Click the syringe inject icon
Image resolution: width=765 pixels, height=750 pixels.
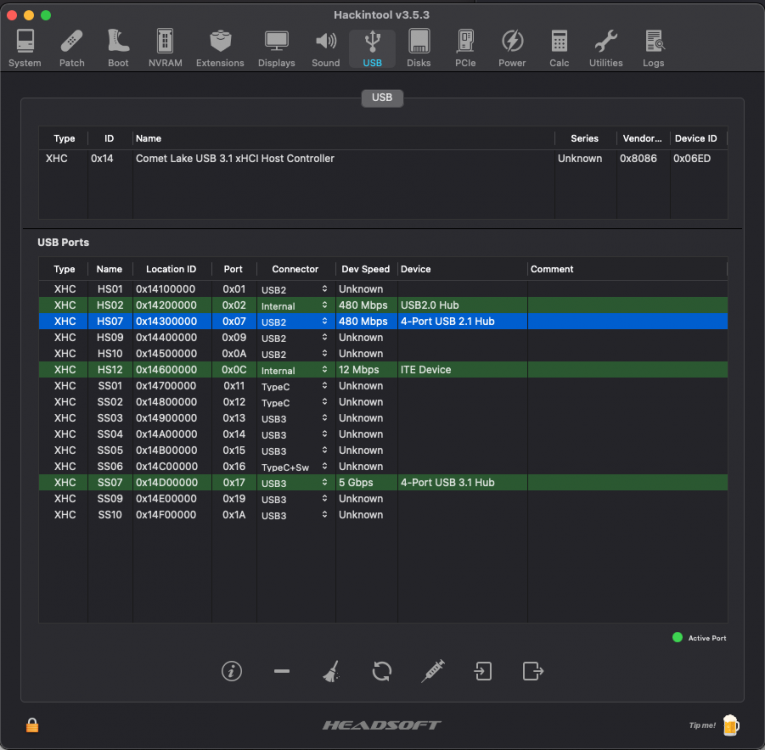coord(432,671)
